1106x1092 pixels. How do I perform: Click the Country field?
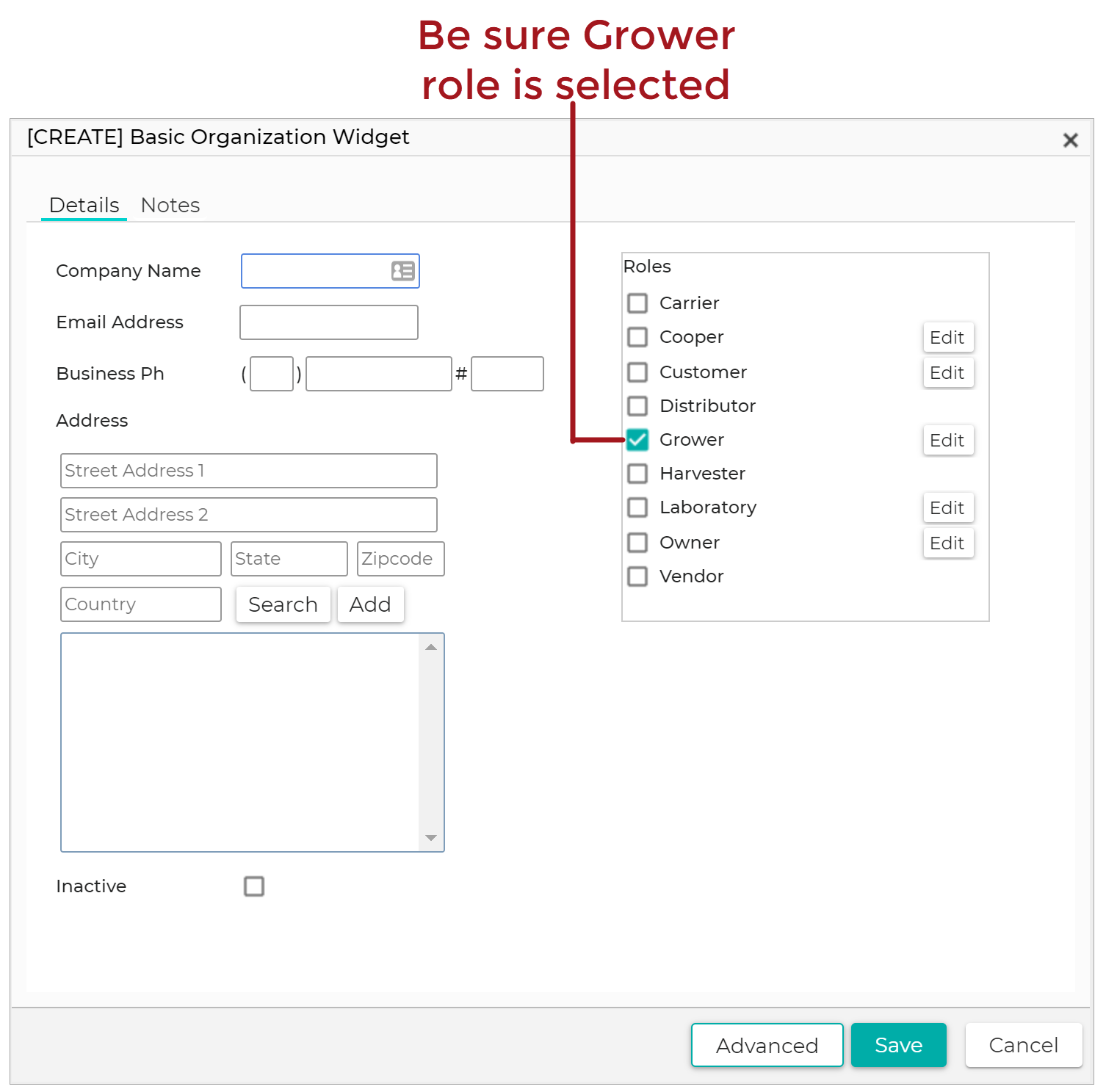click(141, 604)
